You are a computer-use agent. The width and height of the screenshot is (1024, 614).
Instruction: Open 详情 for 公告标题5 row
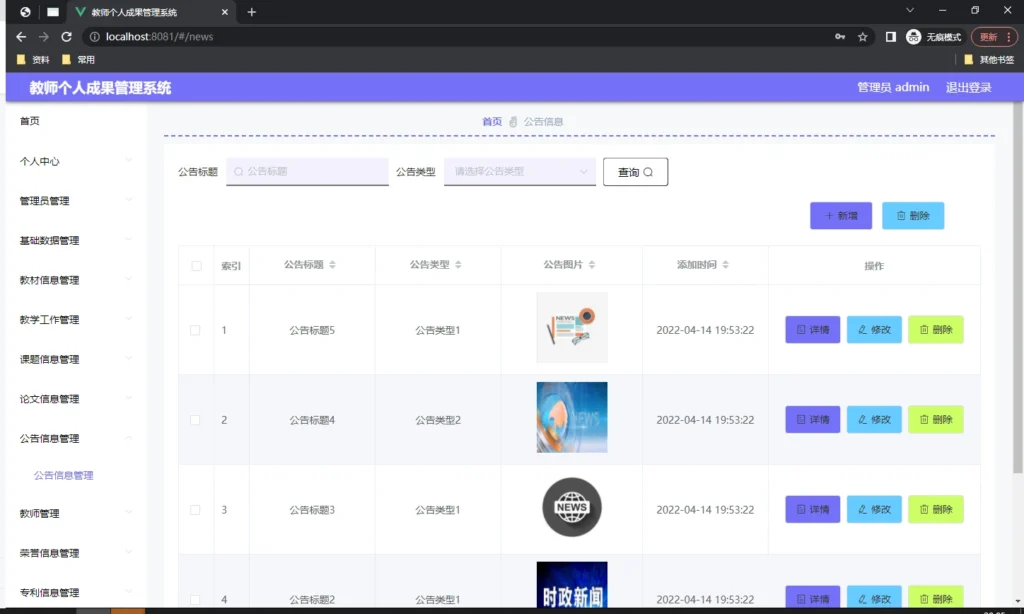point(811,329)
